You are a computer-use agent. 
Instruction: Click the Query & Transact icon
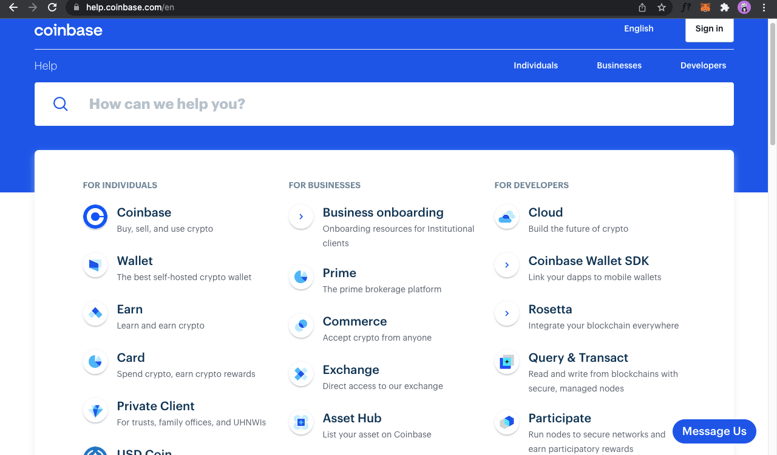506,362
